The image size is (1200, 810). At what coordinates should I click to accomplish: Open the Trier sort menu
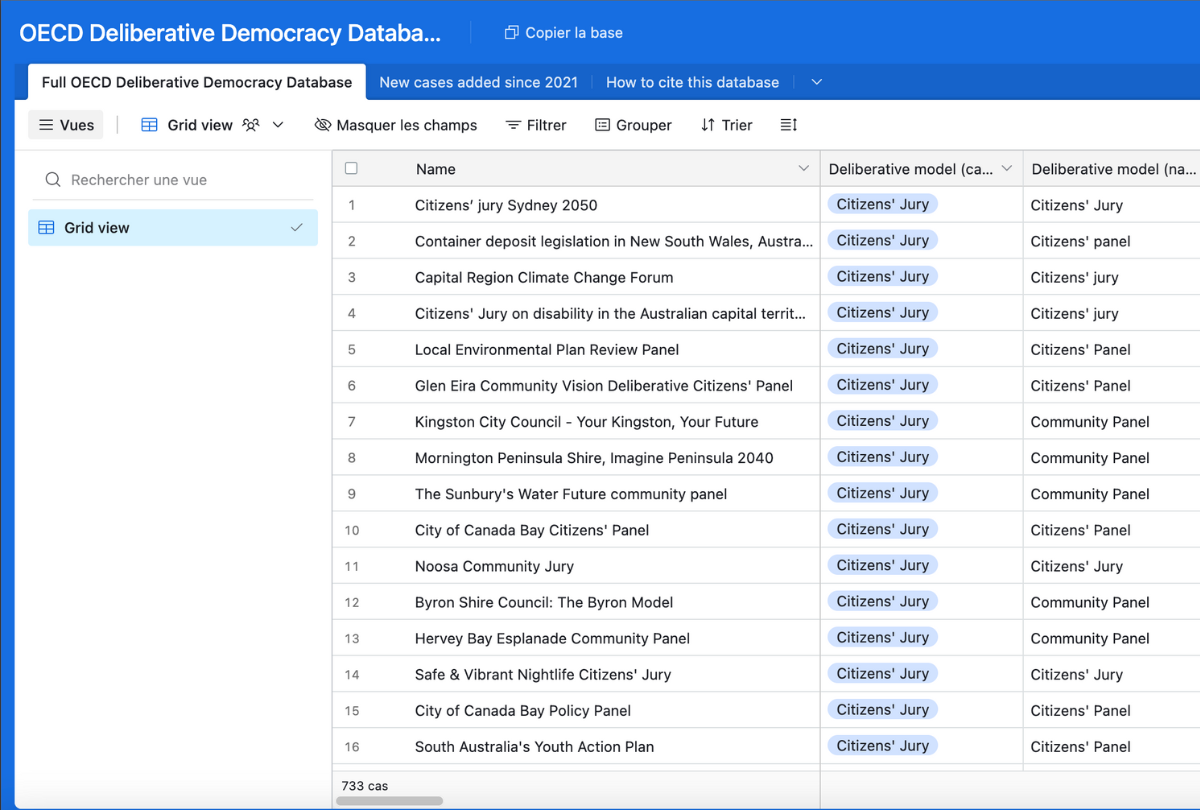pos(727,125)
